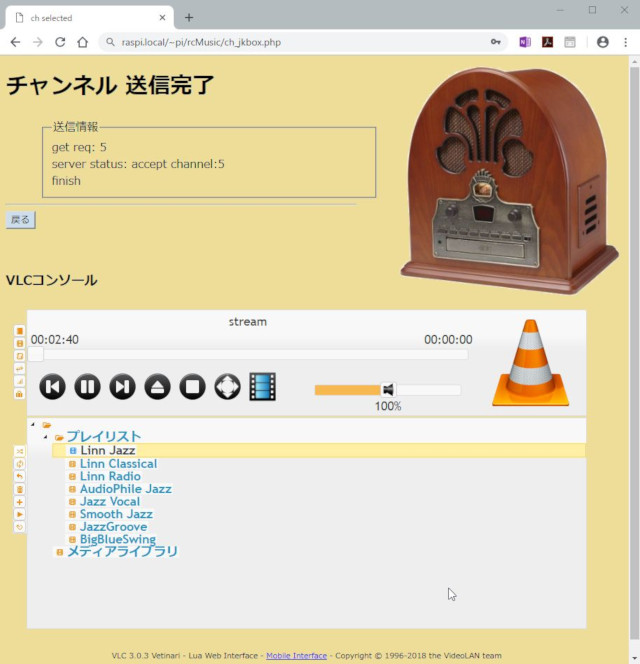Open the Chrome three-dot menu
The height and width of the screenshot is (664, 640).
coord(626,42)
